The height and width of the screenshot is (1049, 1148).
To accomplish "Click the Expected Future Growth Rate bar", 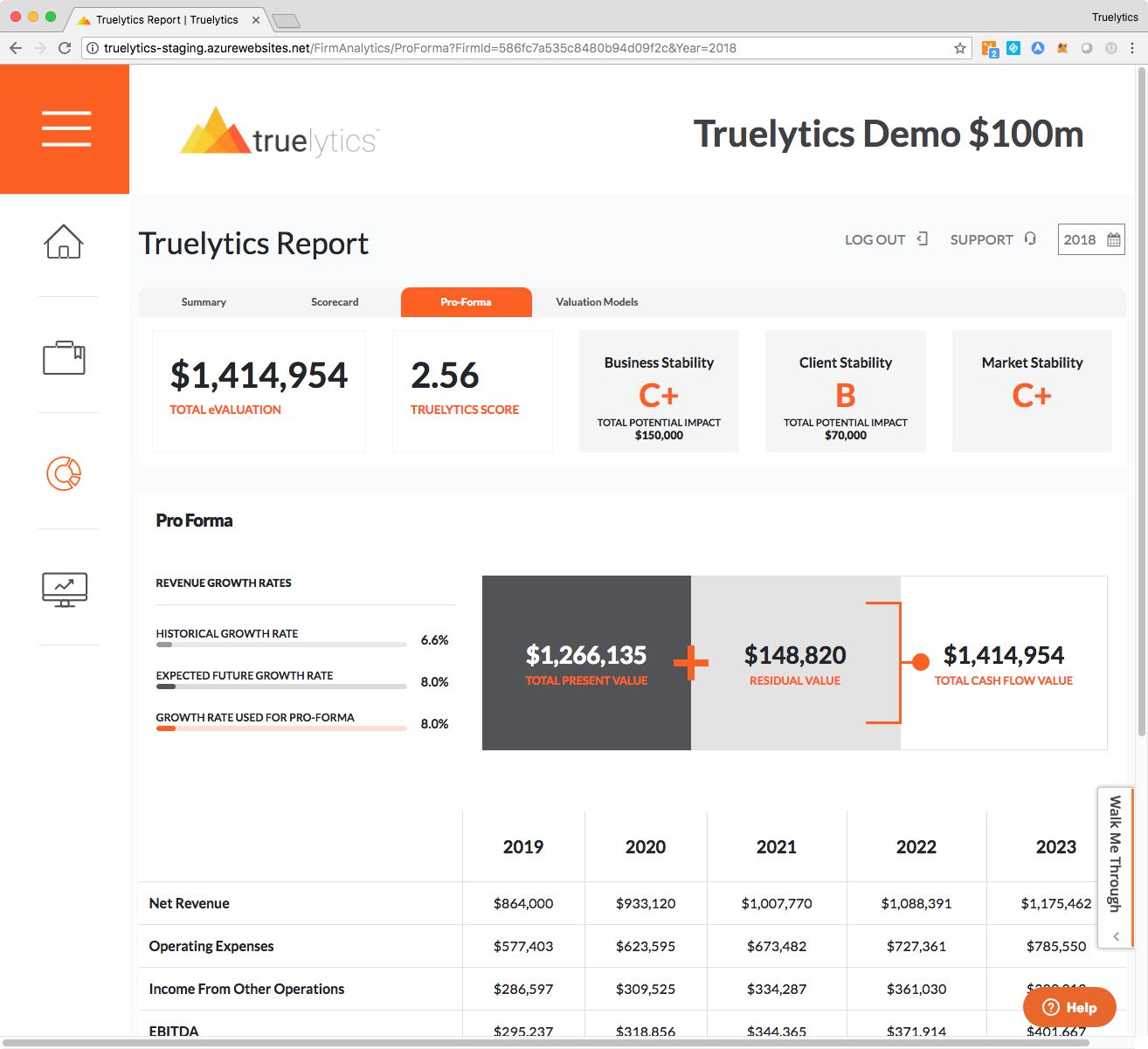I will click(x=281, y=687).
